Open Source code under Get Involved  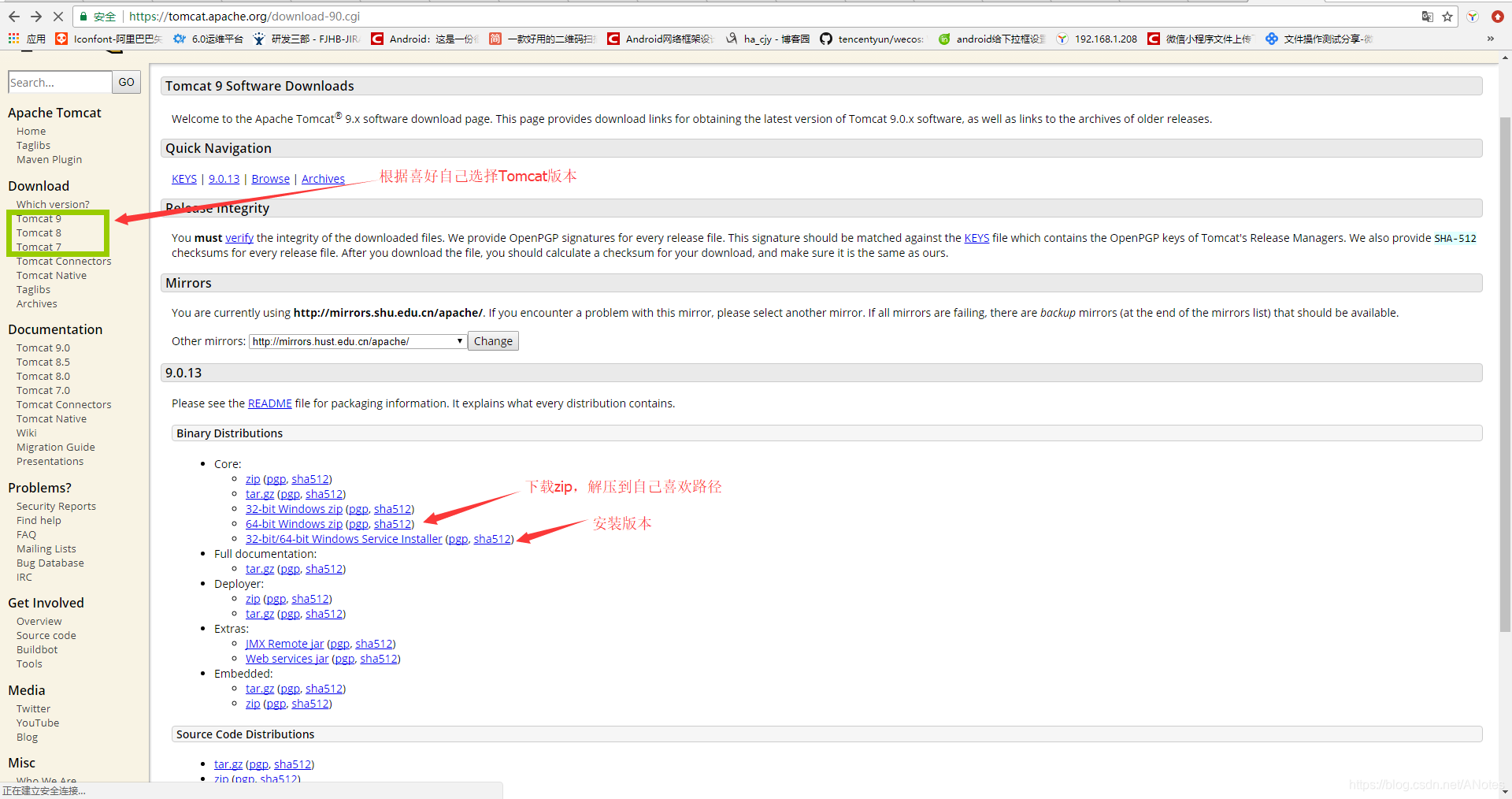click(46, 636)
